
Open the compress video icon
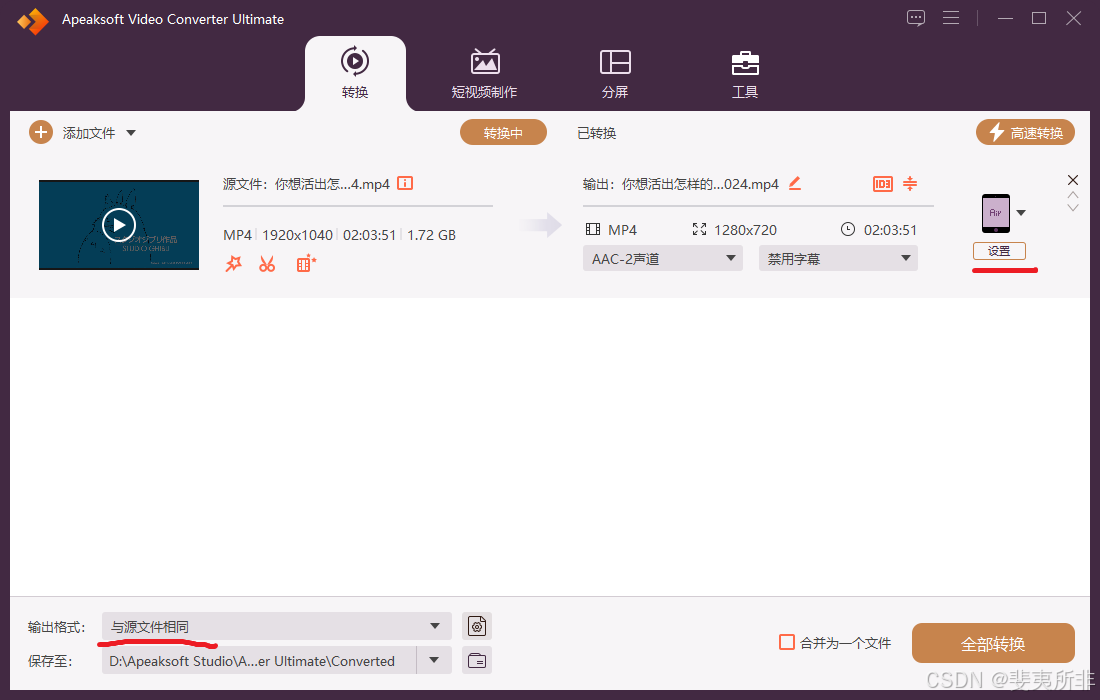(x=910, y=183)
